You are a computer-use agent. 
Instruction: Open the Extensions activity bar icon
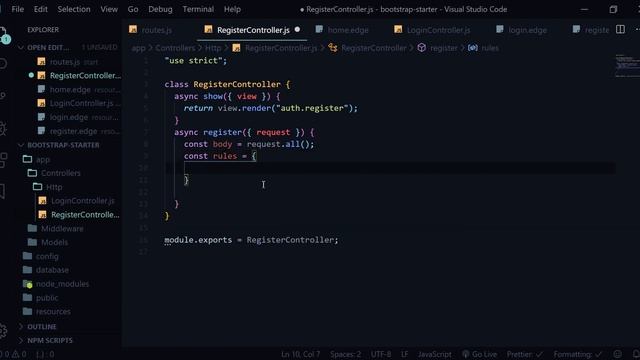3,160
